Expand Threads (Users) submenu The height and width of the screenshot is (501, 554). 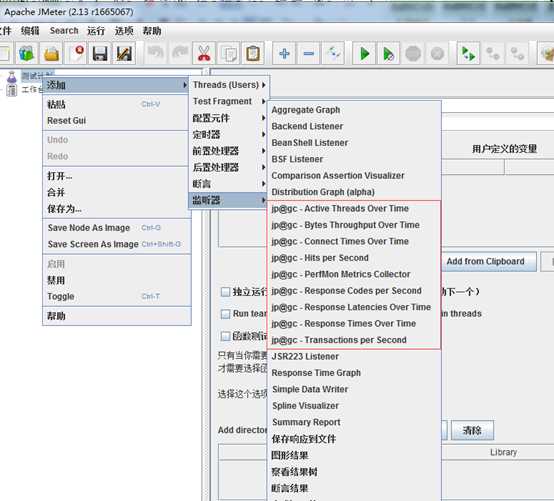coord(229,85)
